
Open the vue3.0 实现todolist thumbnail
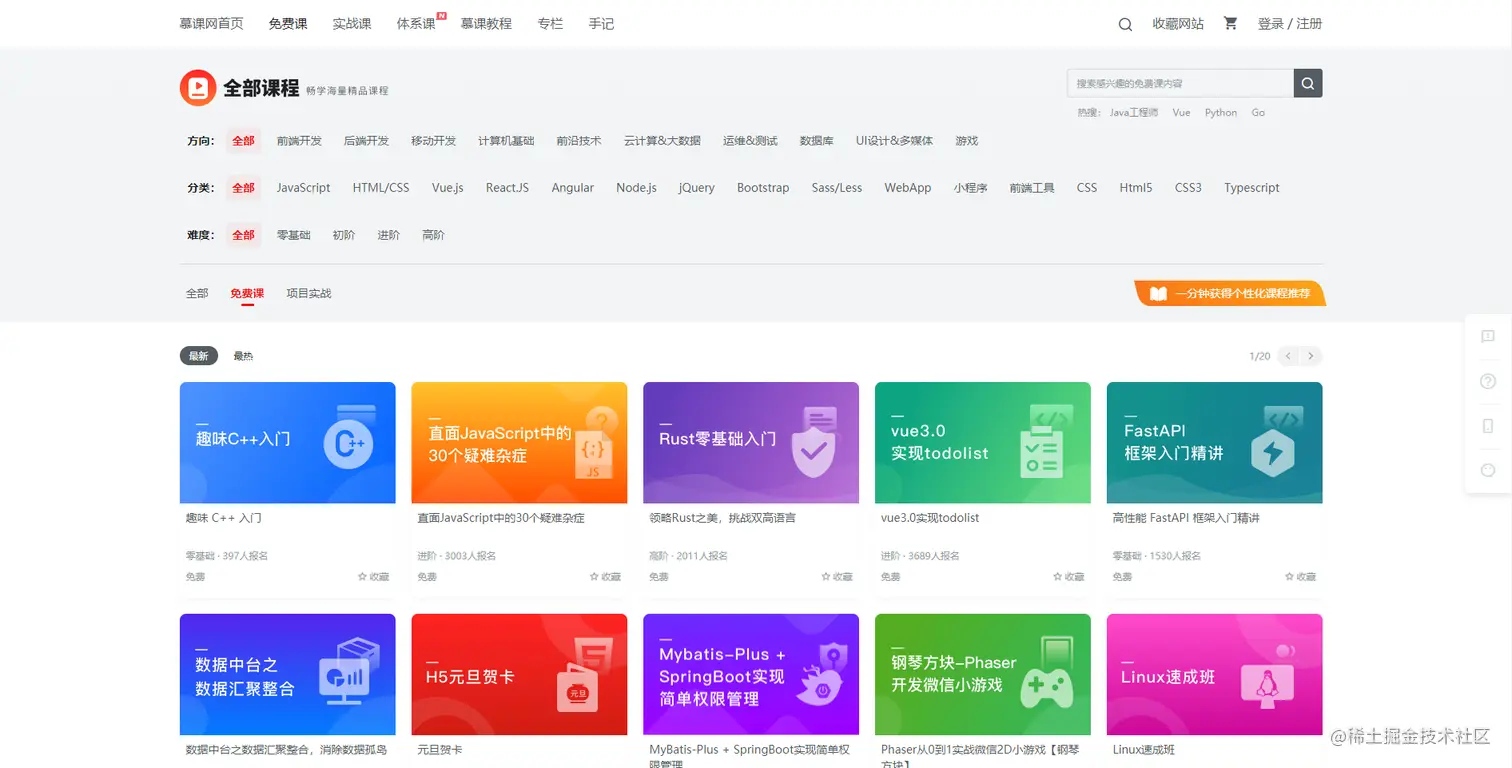pos(983,442)
